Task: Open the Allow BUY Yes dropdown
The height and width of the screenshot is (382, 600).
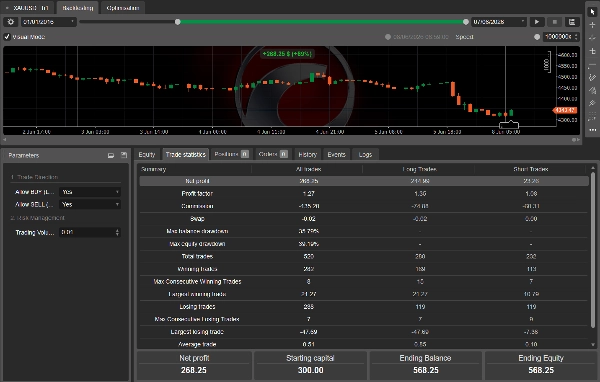Action: [x=90, y=192]
